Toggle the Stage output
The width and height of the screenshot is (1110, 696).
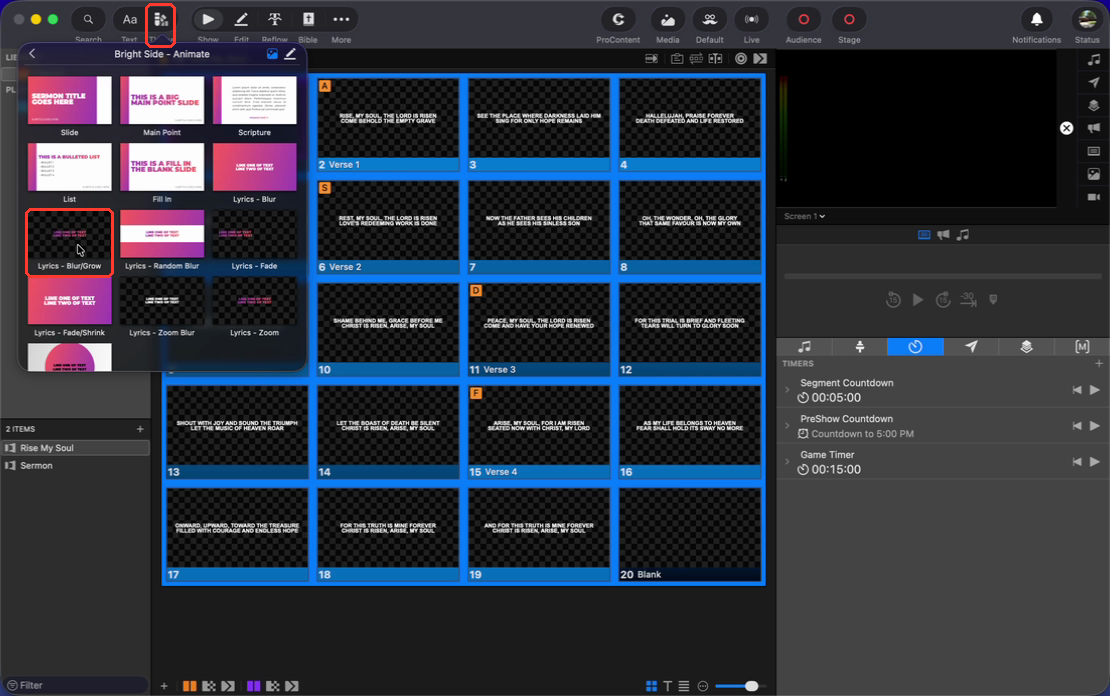[x=849, y=20]
